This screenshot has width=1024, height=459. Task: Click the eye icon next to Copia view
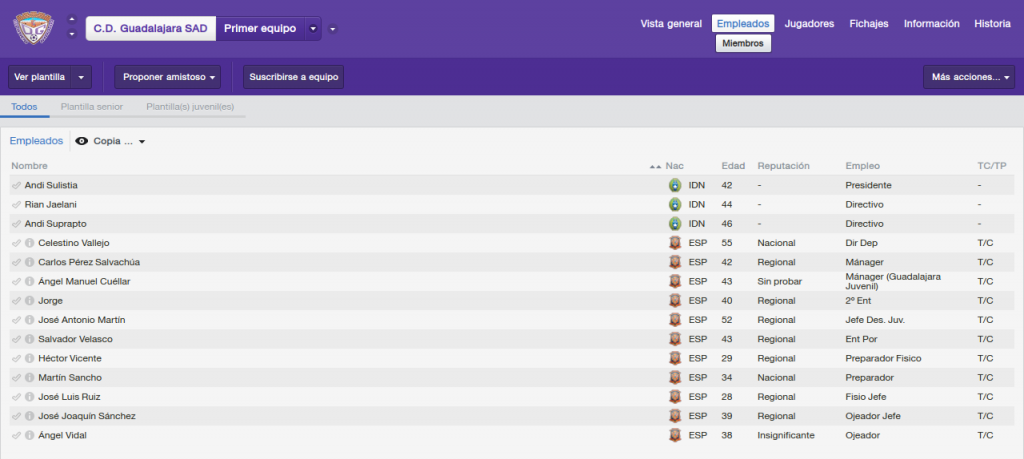82,141
